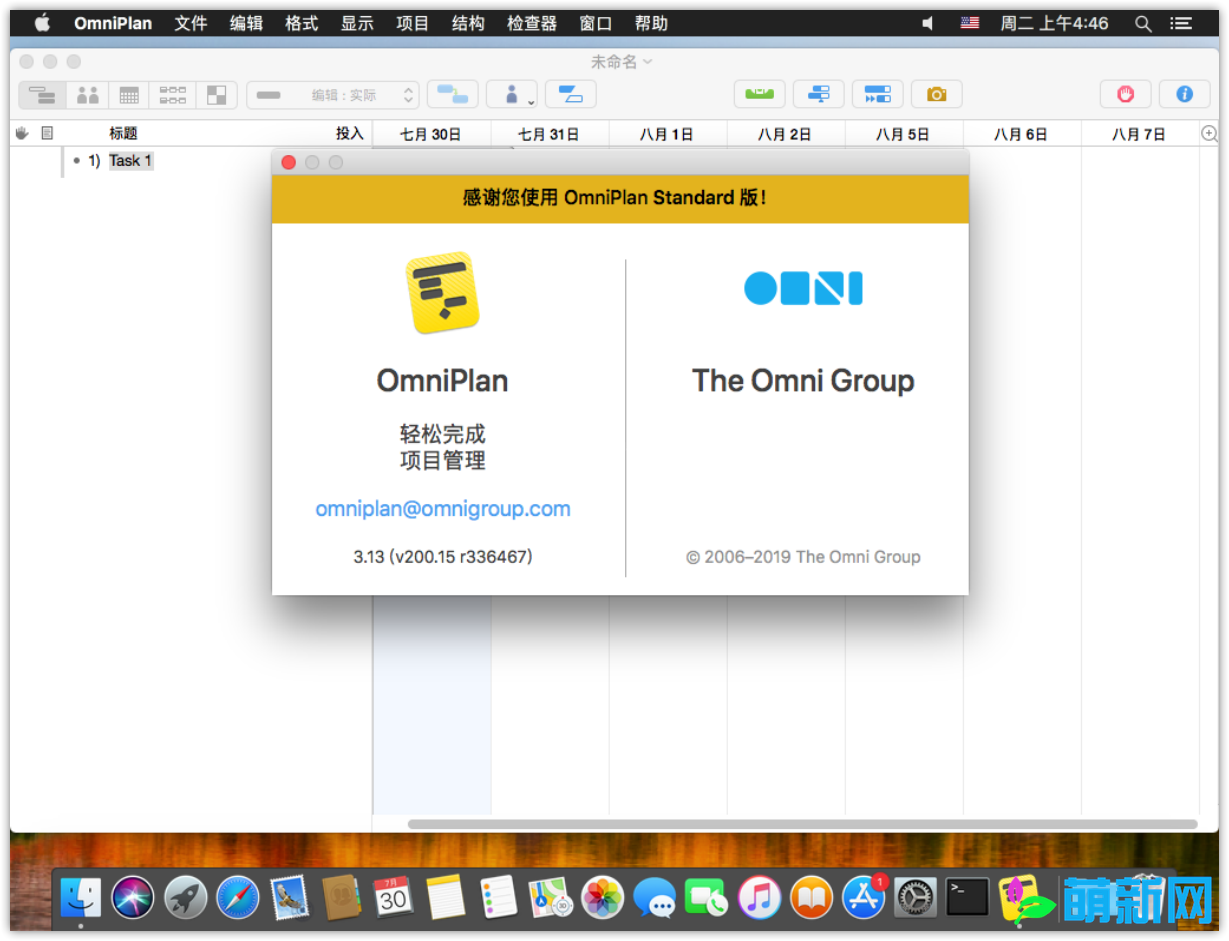Image resolution: width=1229 pixels, height=941 pixels.
Task: Click the 感谢您使用 OmniPlan Standard 版 banner
Action: click(620, 198)
